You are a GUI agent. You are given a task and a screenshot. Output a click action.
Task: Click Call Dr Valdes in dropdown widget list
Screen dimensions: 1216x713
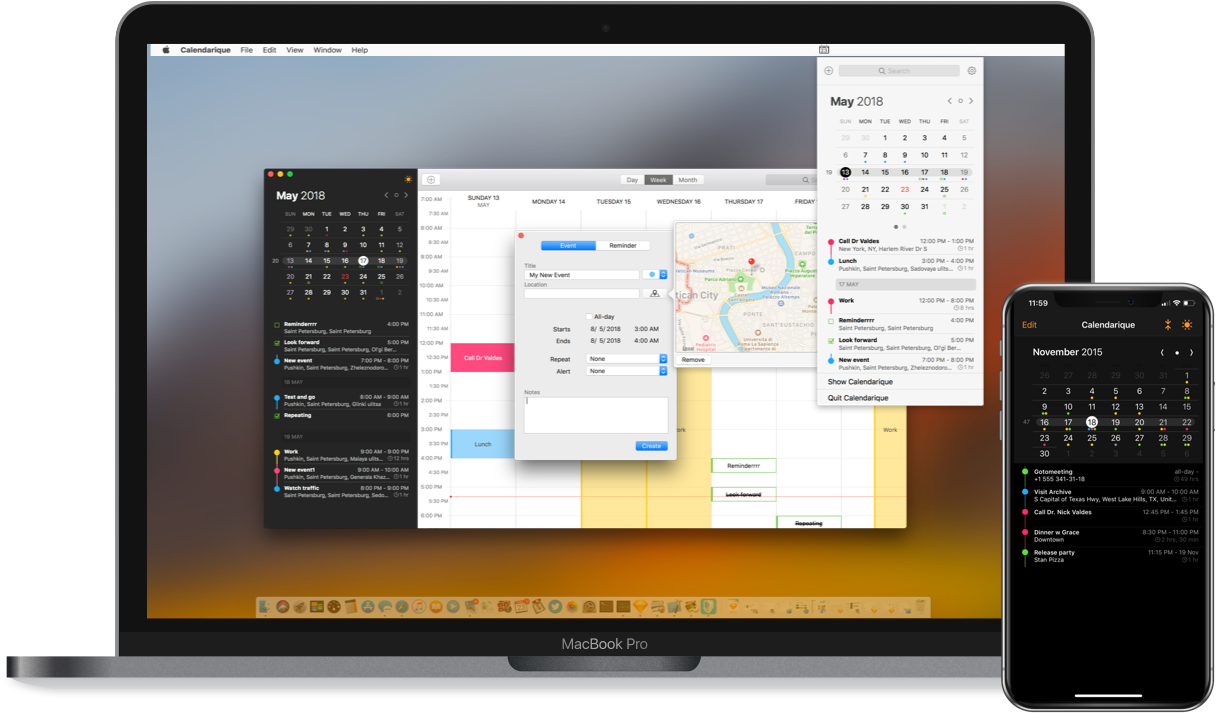pyautogui.click(x=900, y=245)
